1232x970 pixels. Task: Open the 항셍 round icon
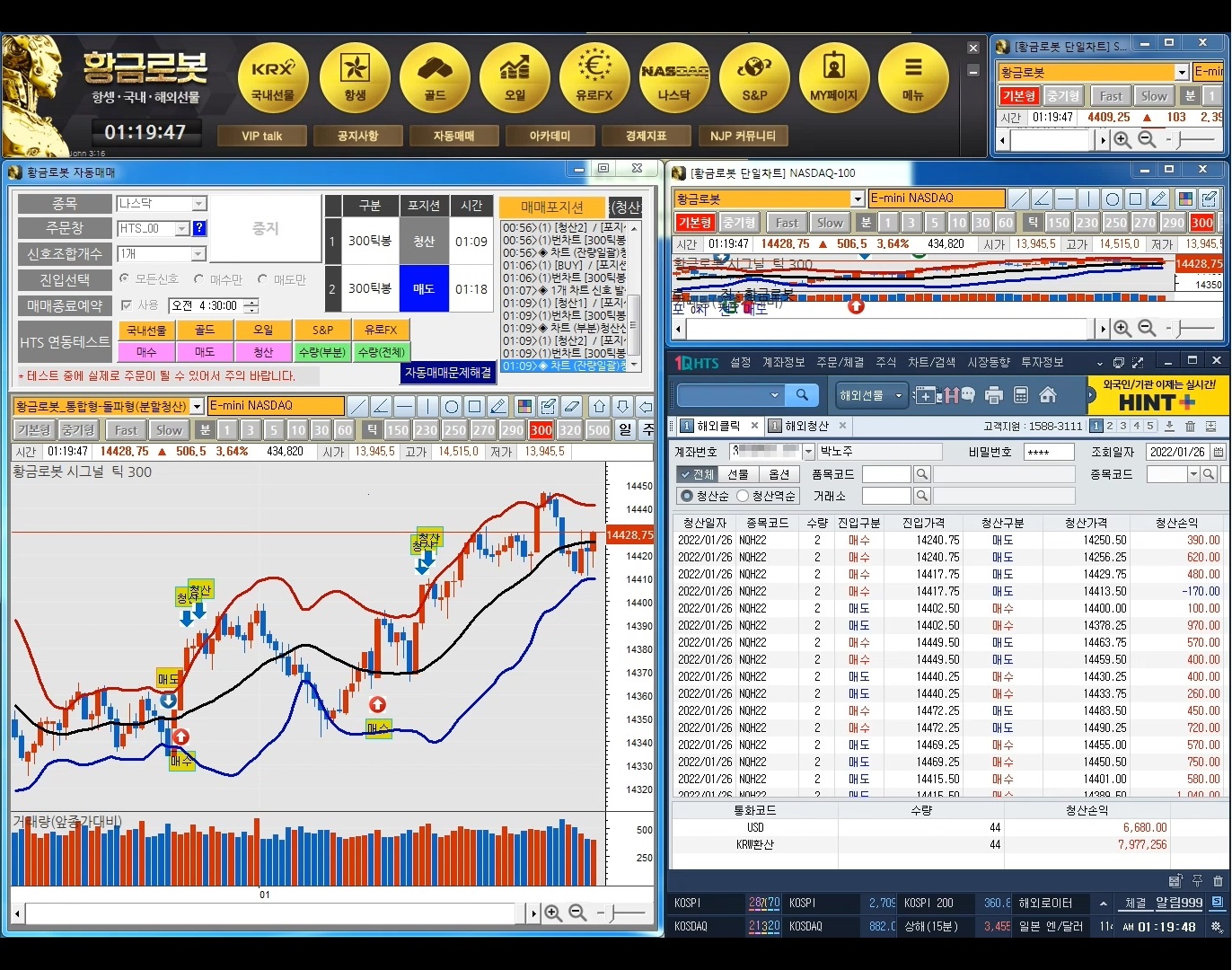pyautogui.click(x=355, y=78)
